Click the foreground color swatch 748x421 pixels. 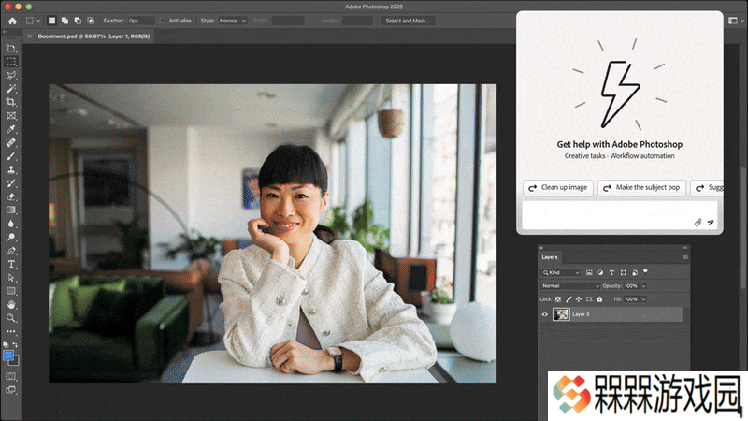click(8, 356)
